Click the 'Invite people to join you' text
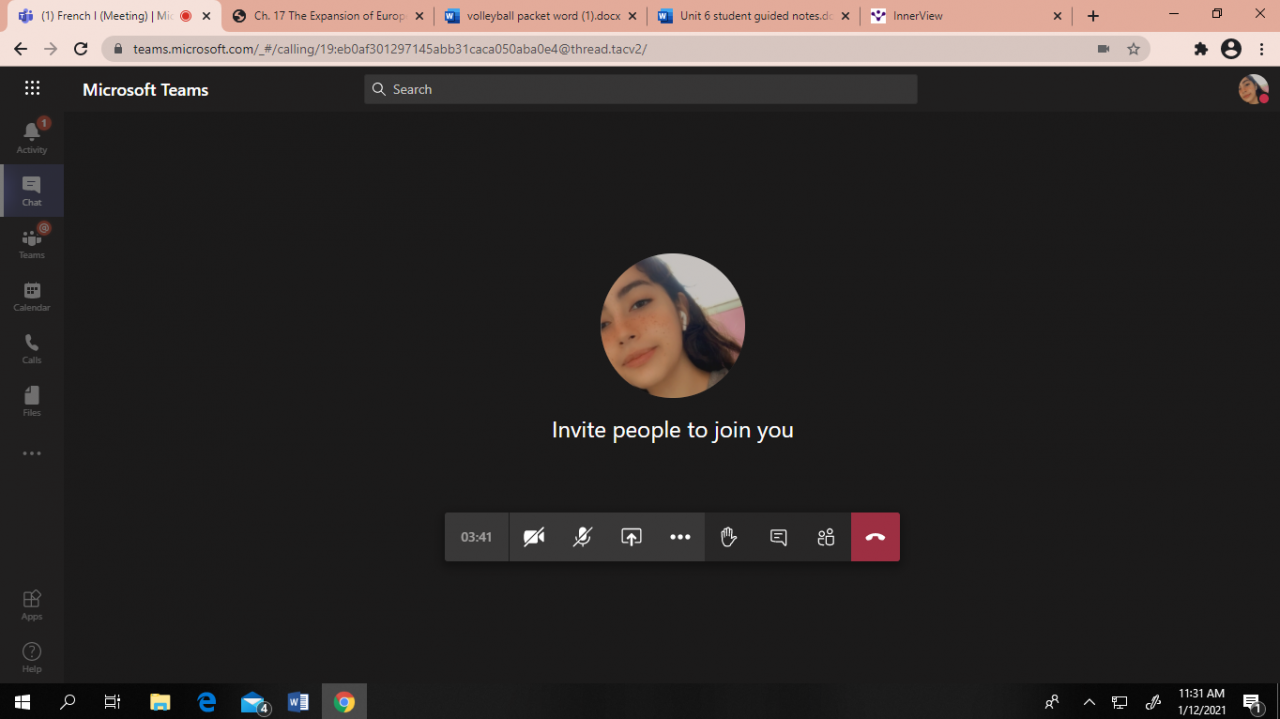Screen dimensions: 1280x719 672,430
